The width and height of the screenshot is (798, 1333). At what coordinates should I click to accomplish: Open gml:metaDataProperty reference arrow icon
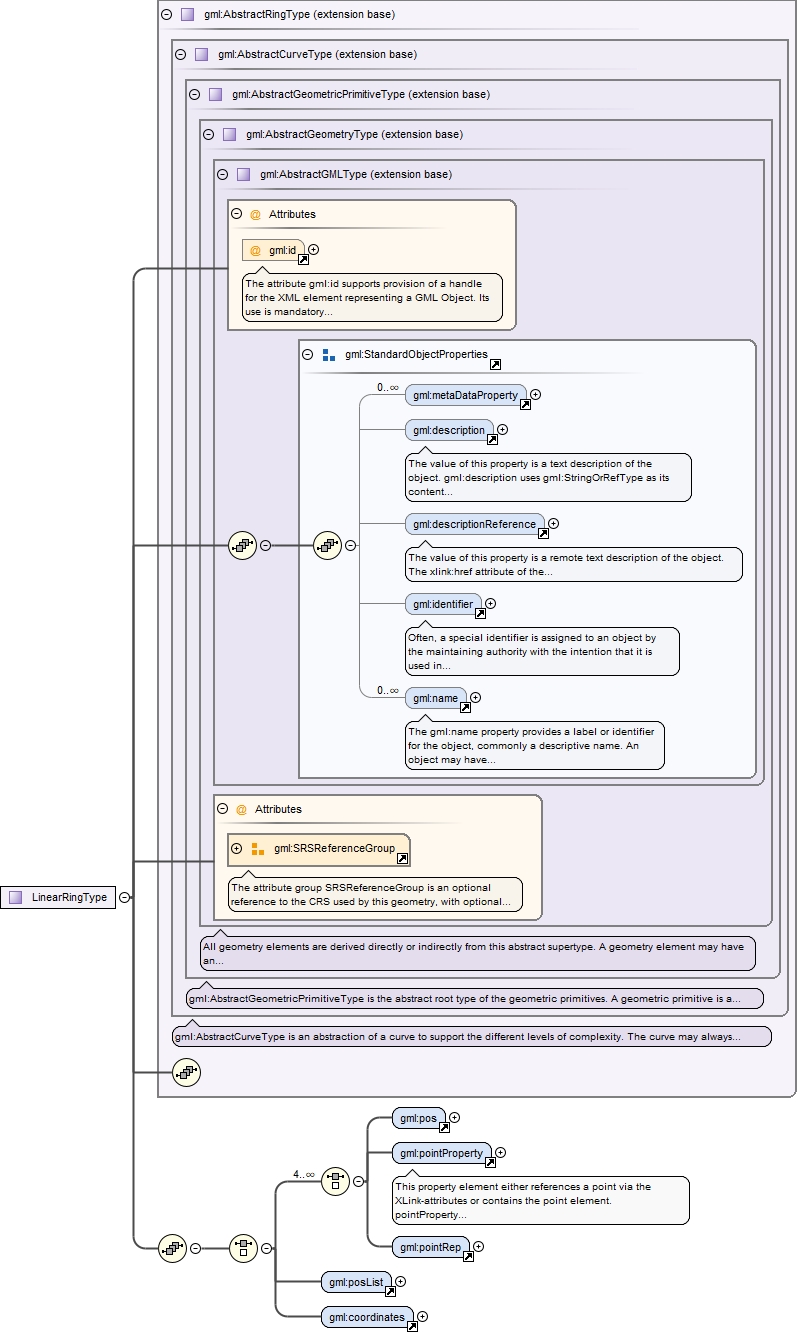click(525, 405)
